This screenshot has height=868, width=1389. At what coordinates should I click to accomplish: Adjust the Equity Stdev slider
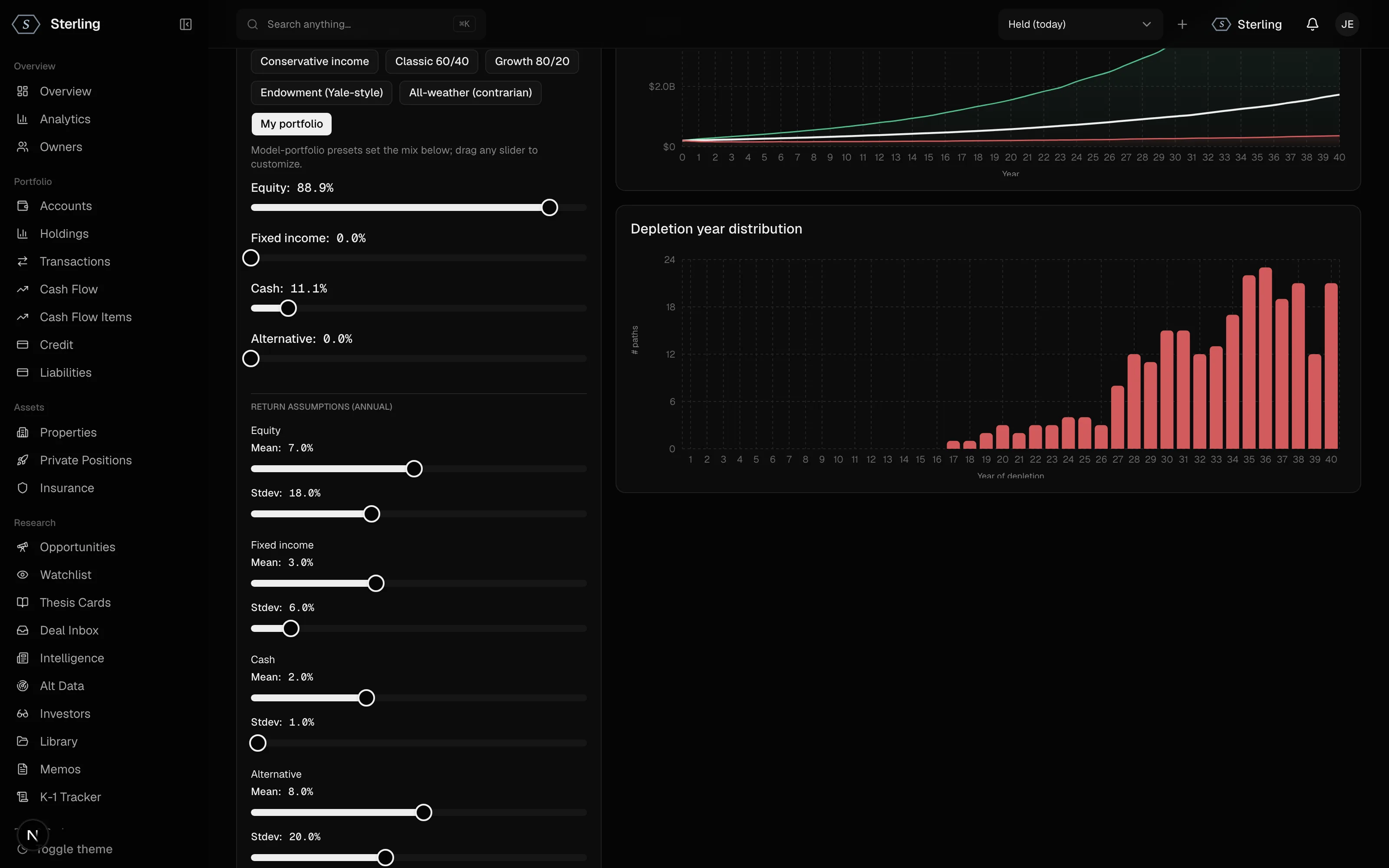point(372,514)
